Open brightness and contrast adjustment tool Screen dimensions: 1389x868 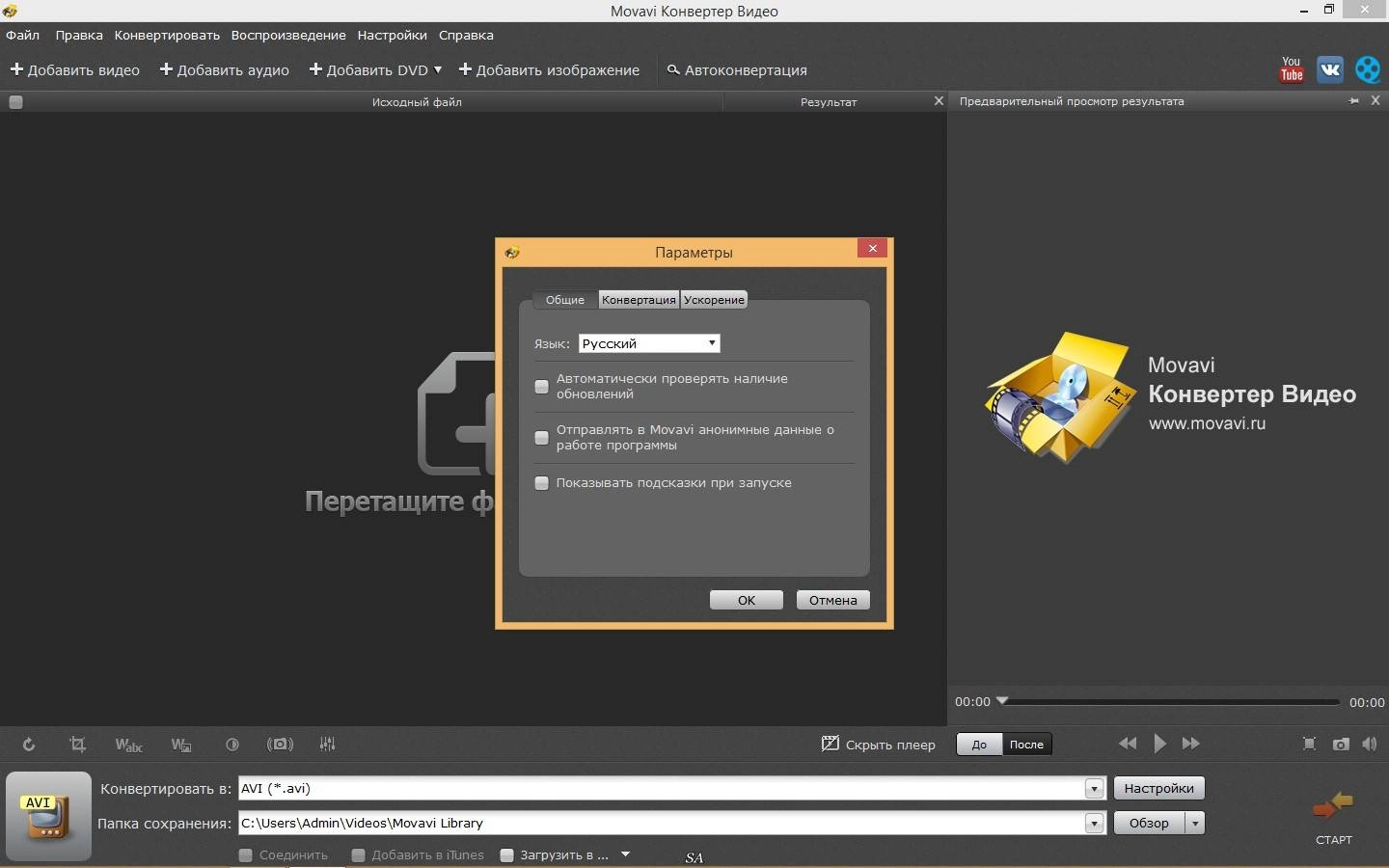(231, 745)
